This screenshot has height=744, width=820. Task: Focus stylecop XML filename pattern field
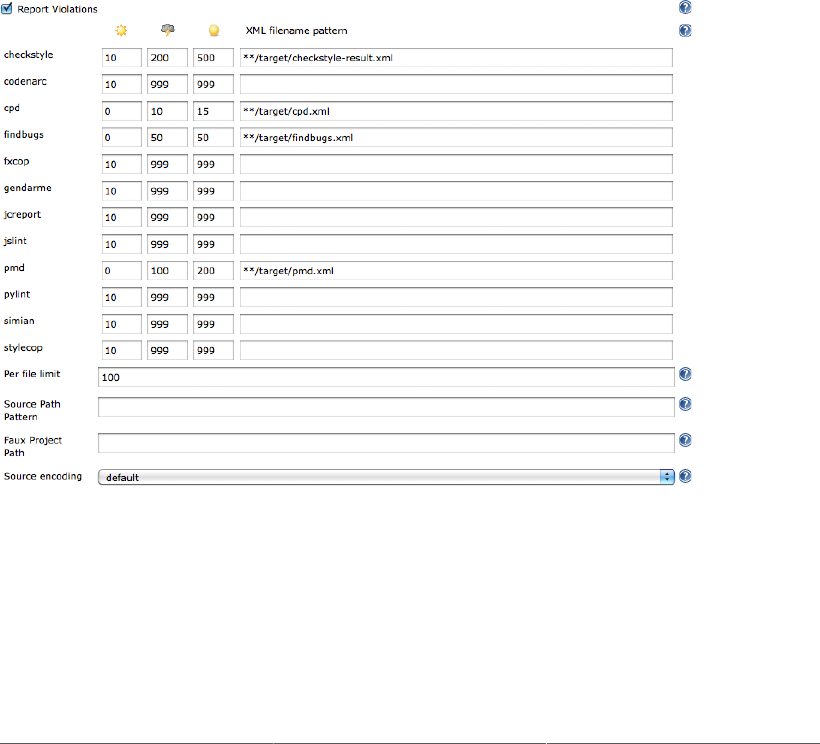[456, 350]
